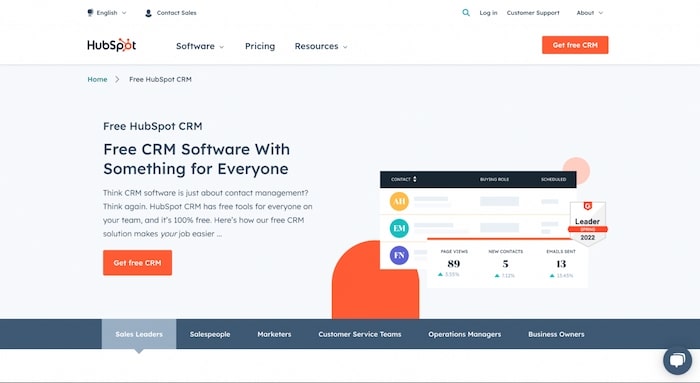700x383 pixels.
Task: Open the English language dropdown
Action: click(107, 13)
